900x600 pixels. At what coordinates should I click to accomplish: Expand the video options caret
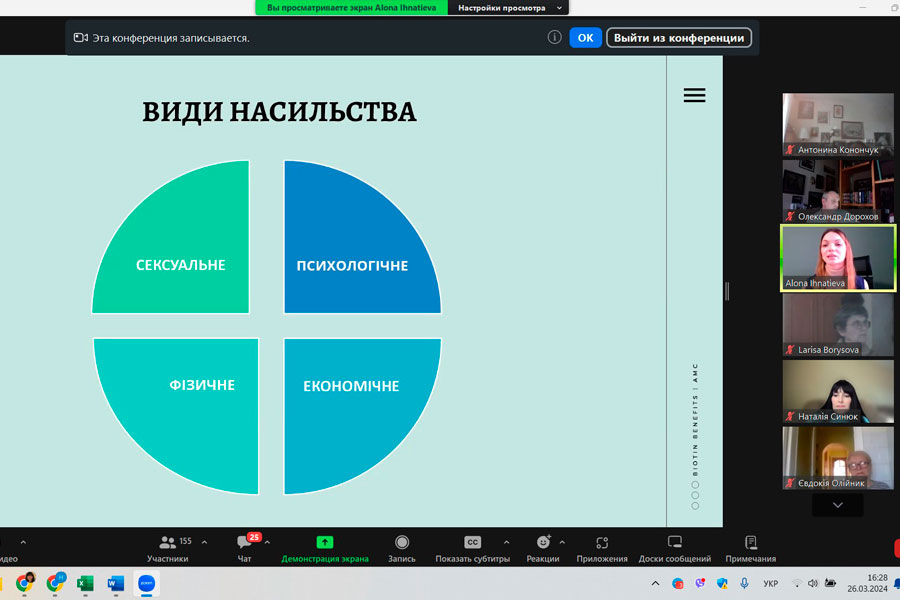click(x=23, y=542)
